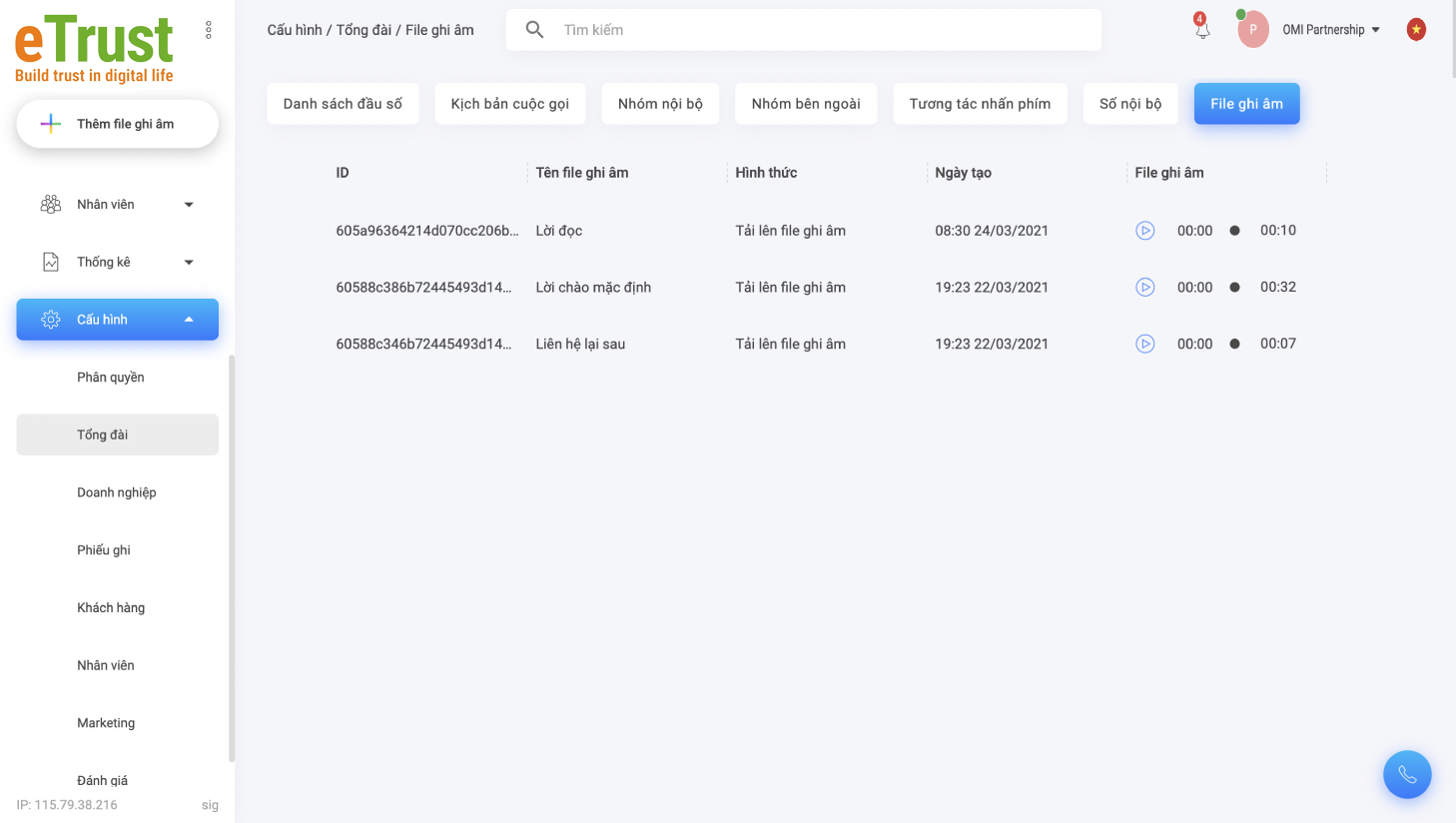Open Phân quyền in the sidebar
The image size is (1456, 823).
pyautogui.click(x=111, y=378)
